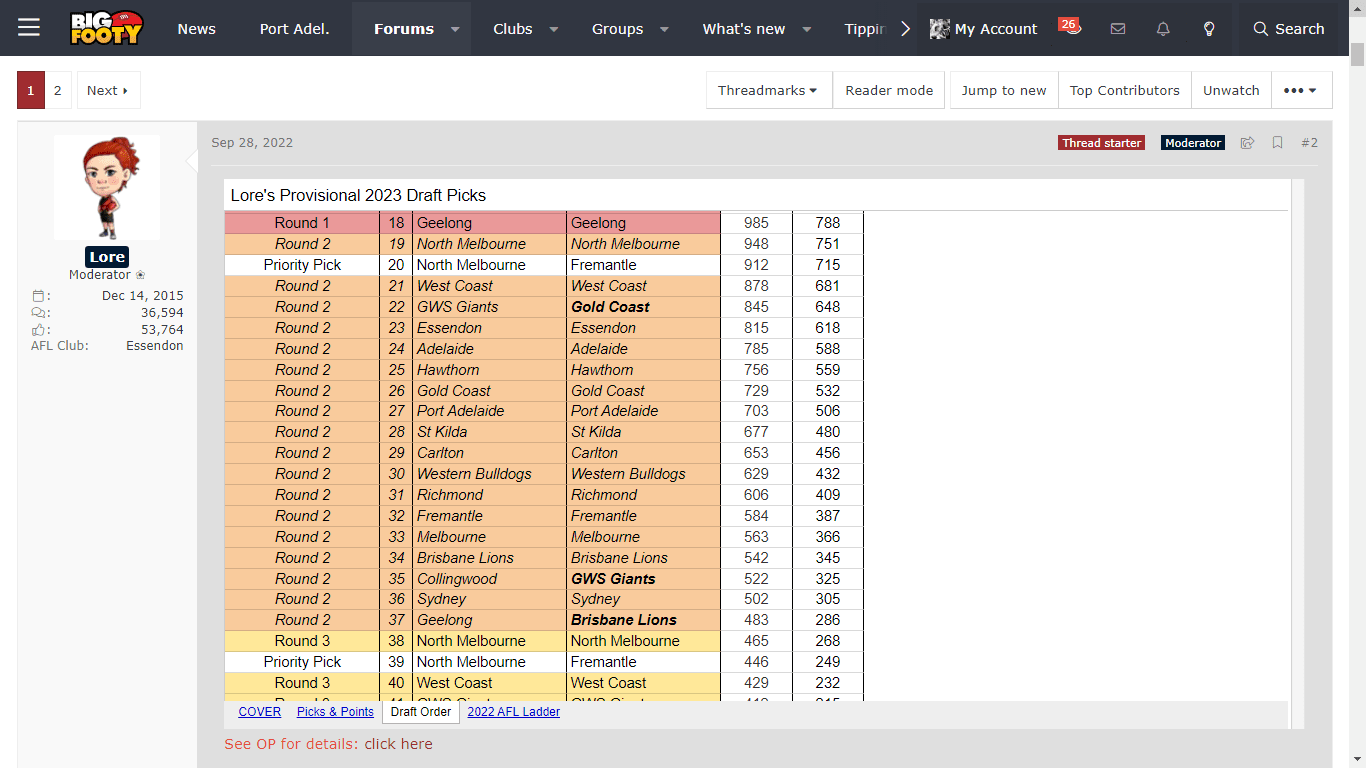The height and width of the screenshot is (768, 1366).
Task: Open My Account menu
Action: (x=984, y=29)
